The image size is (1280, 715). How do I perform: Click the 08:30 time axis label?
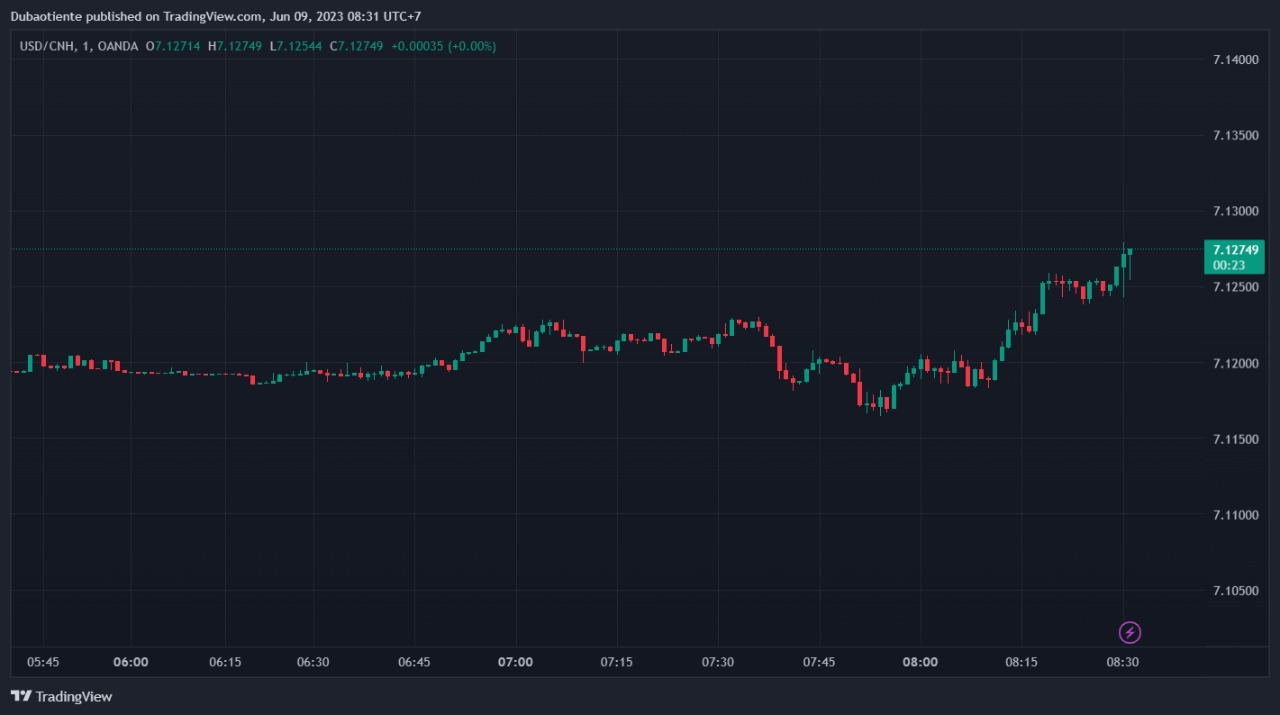(x=1122, y=662)
